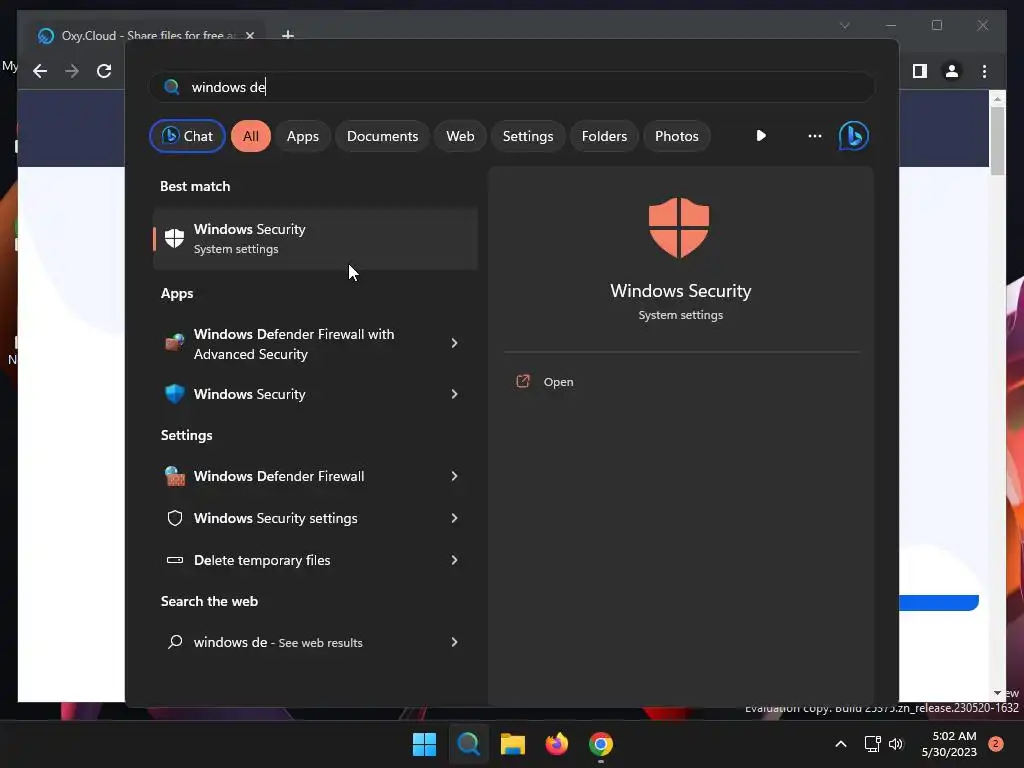The height and width of the screenshot is (768, 1024).
Task: Select the Apps filter
Action: 302,136
